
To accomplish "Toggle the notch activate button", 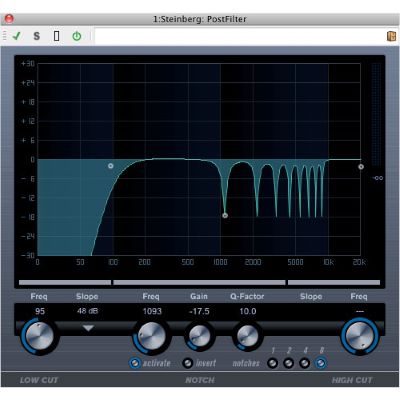I will (x=135, y=363).
